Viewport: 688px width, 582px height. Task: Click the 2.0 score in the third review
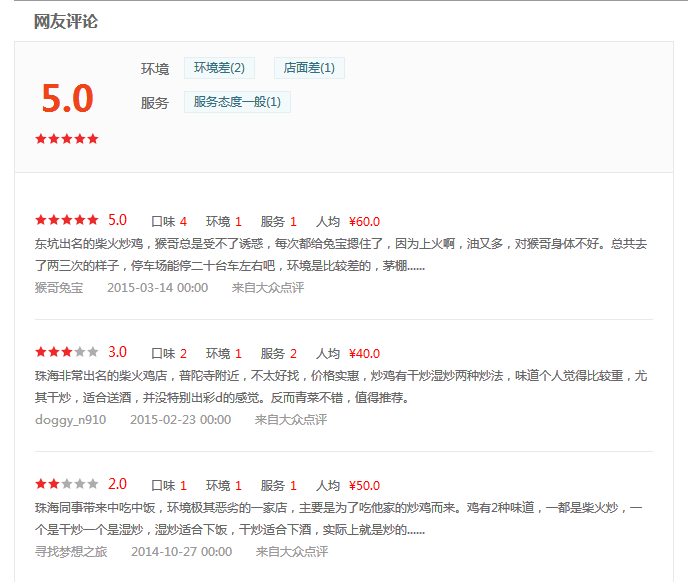coord(118,484)
